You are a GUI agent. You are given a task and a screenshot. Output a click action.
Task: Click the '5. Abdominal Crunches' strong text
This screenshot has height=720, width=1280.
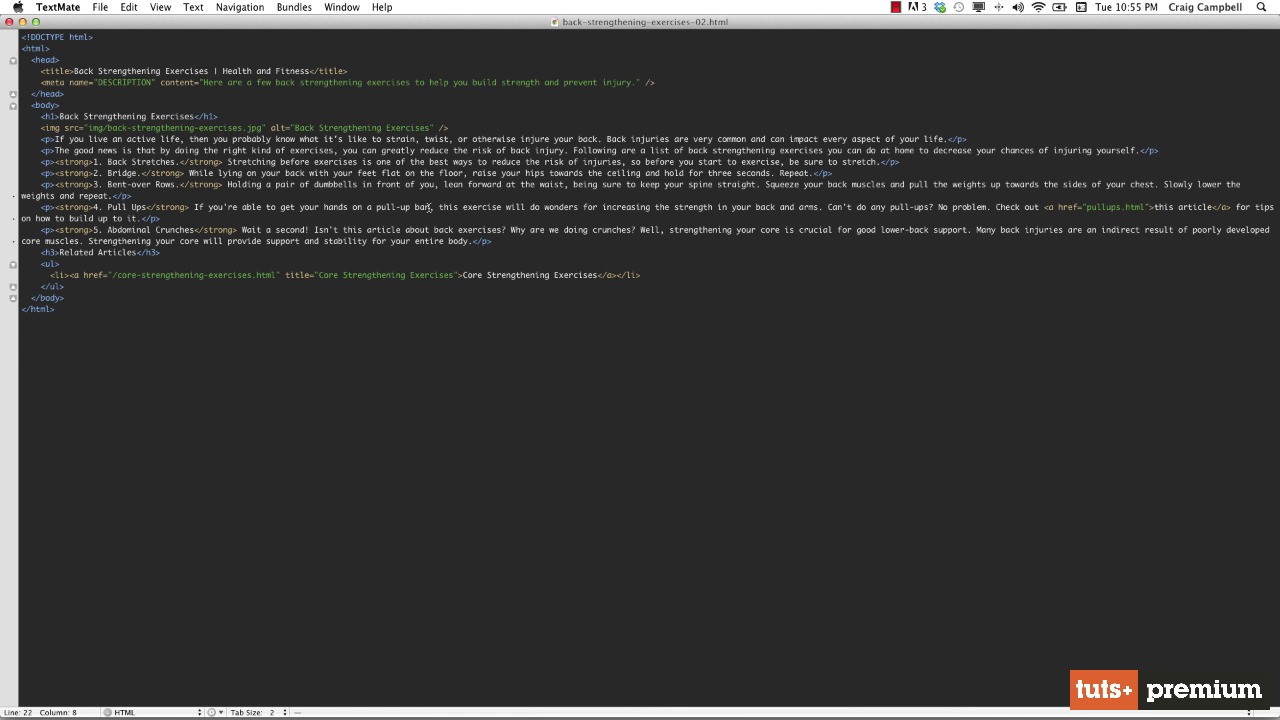[142, 230]
